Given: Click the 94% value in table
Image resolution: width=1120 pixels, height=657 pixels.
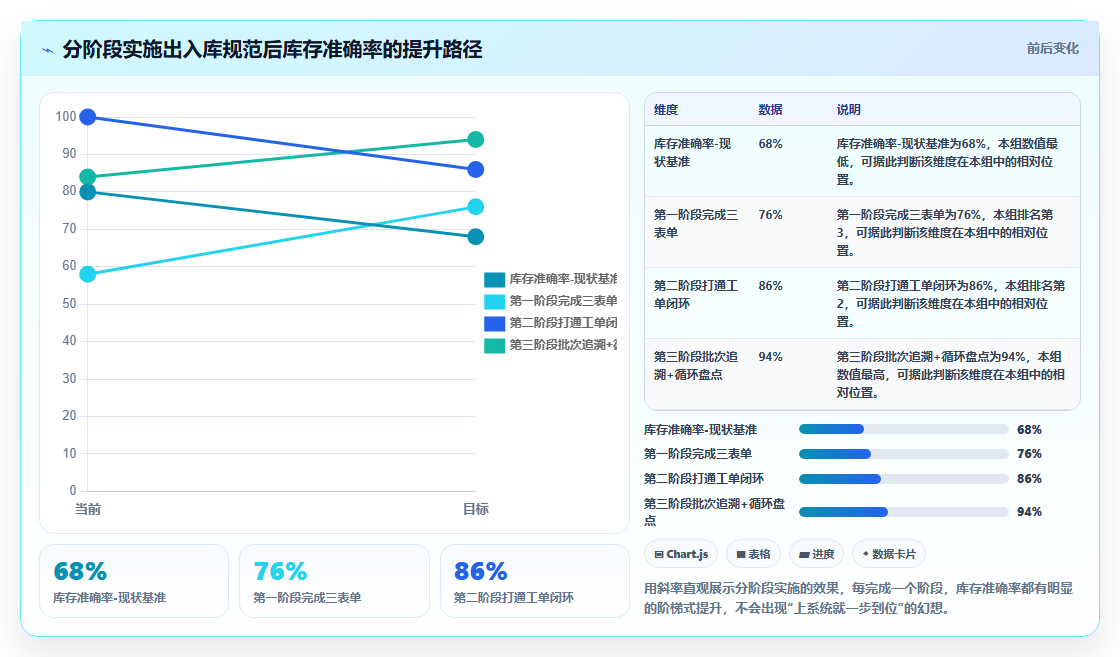Looking at the screenshot, I should click(770, 356).
